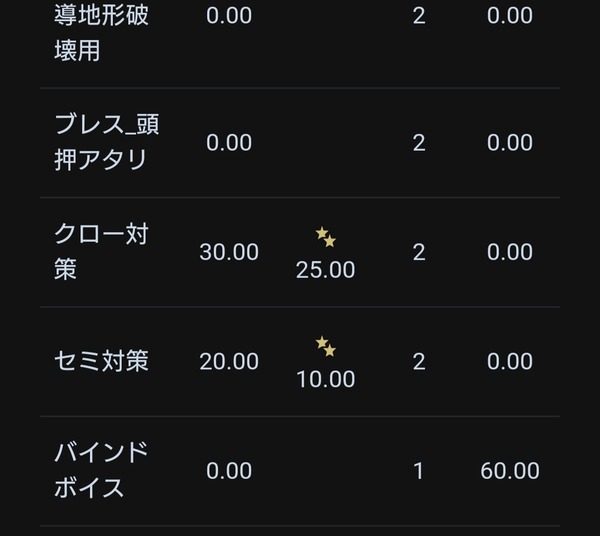Click last 0.00 value in セミ対策 row
Image resolution: width=600 pixels, height=536 pixels.
point(510,362)
